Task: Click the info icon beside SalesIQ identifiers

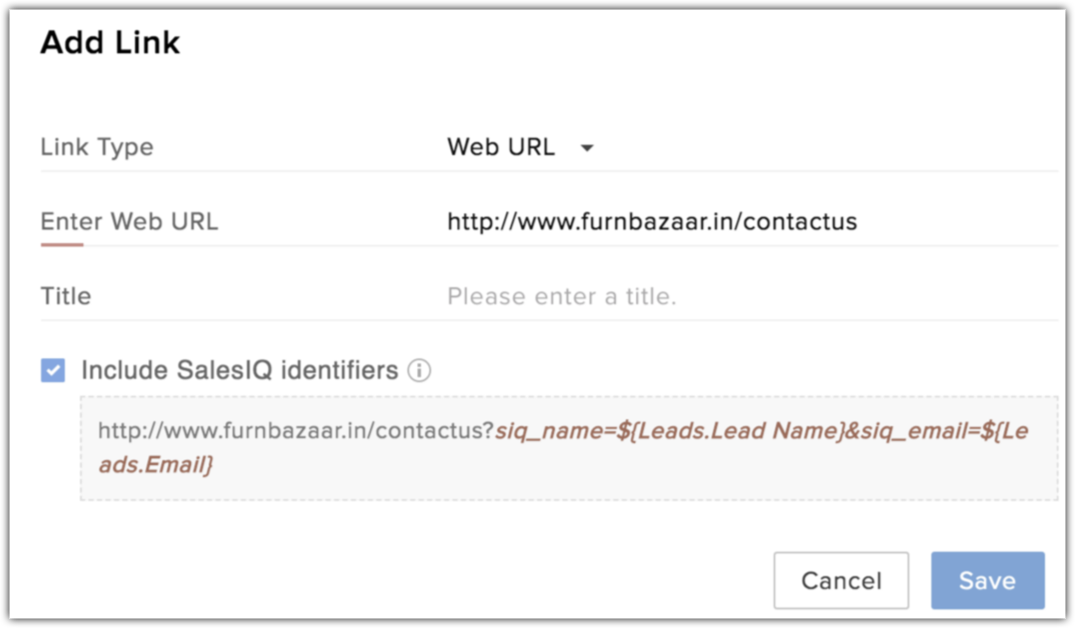Action: coord(420,371)
